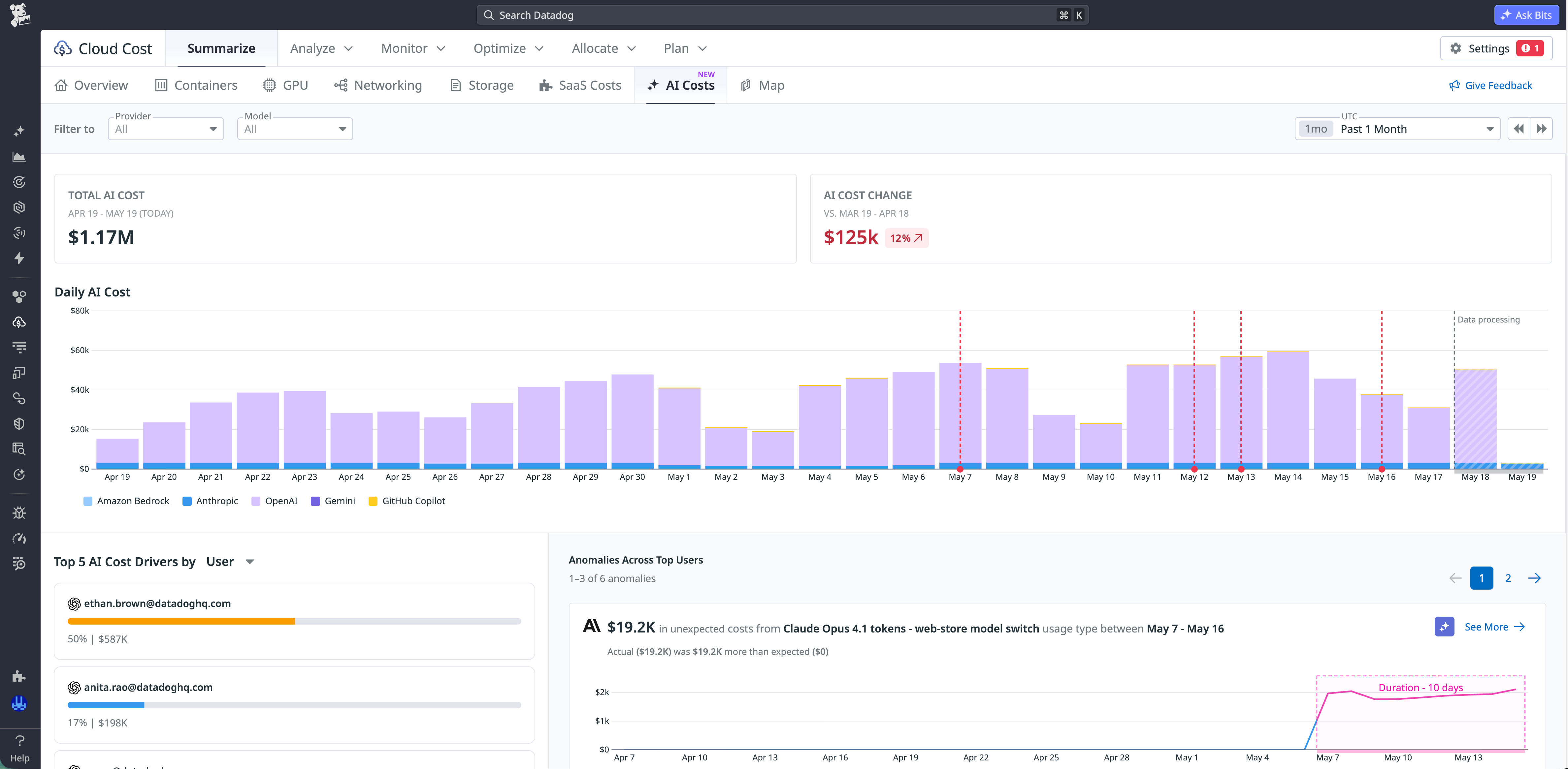Screen dimensions: 1568x769
Task: Click the red alert badge in Settings
Action: 1530,48
